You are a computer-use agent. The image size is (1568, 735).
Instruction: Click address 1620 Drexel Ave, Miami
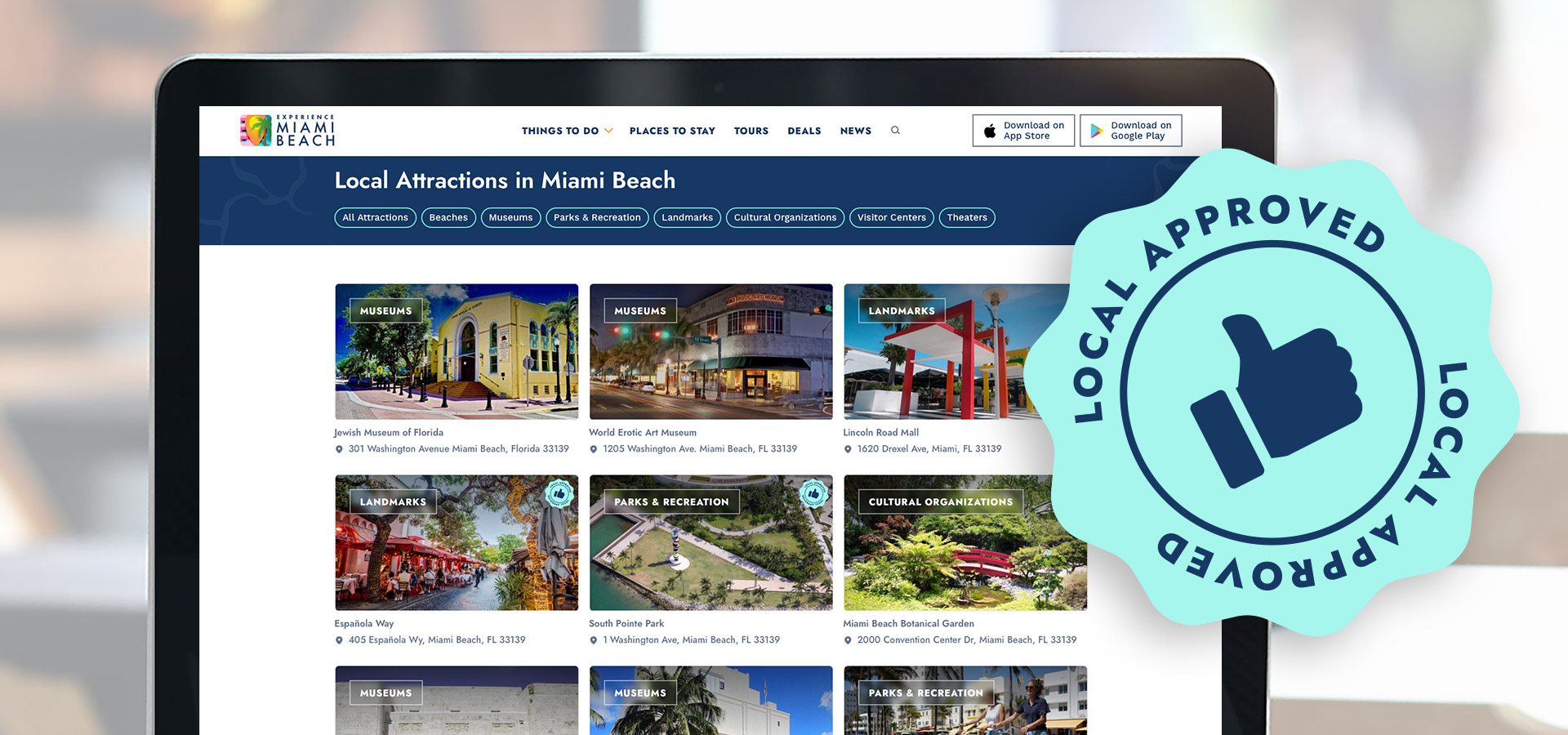(929, 449)
